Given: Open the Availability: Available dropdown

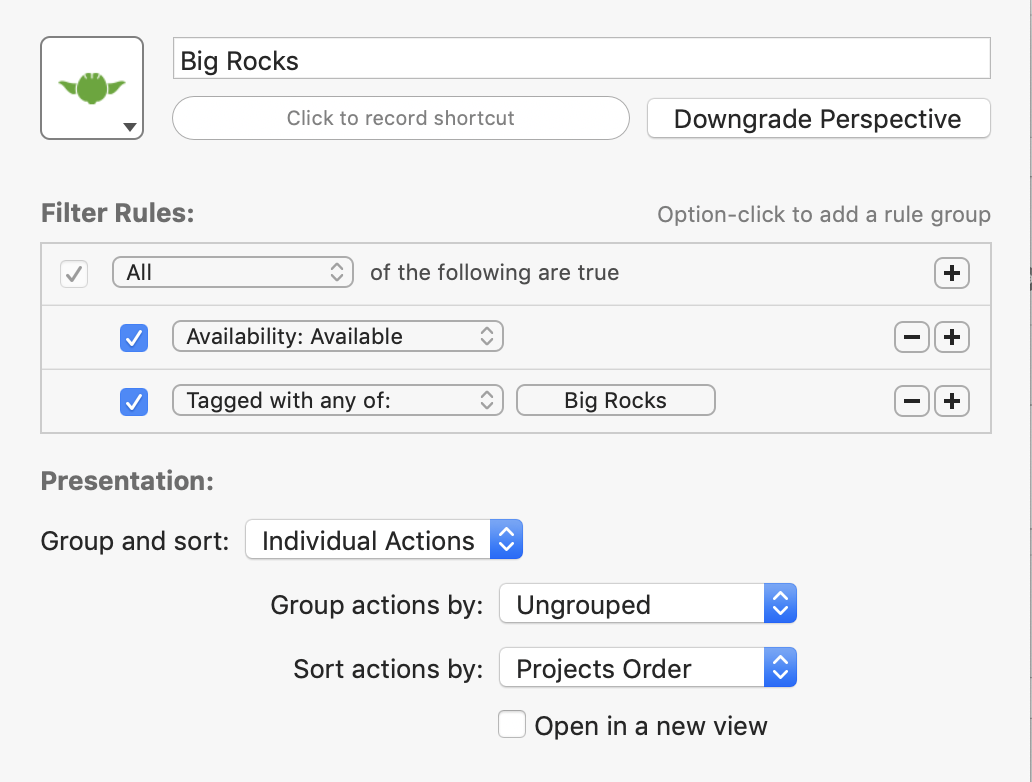Looking at the screenshot, I should coord(338,336).
